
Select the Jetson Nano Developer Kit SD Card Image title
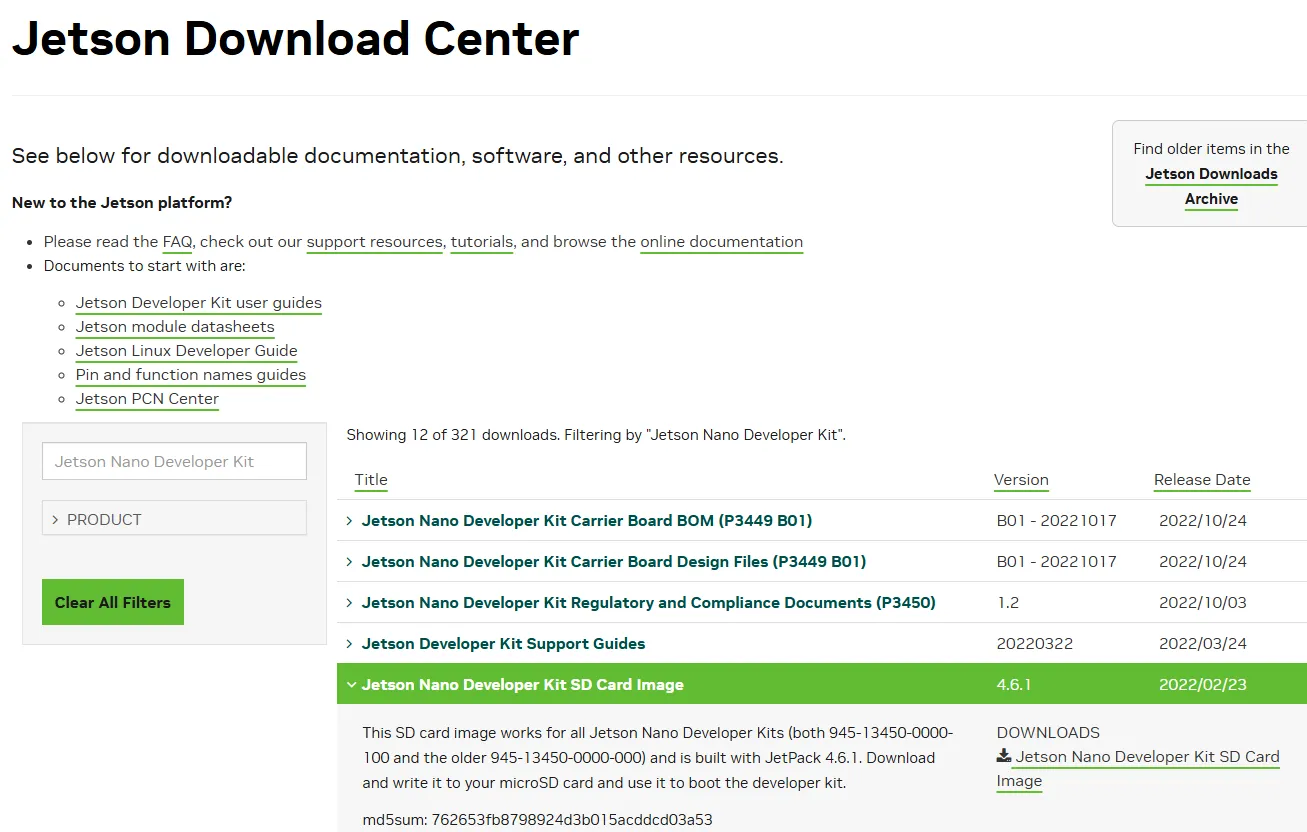pos(523,685)
